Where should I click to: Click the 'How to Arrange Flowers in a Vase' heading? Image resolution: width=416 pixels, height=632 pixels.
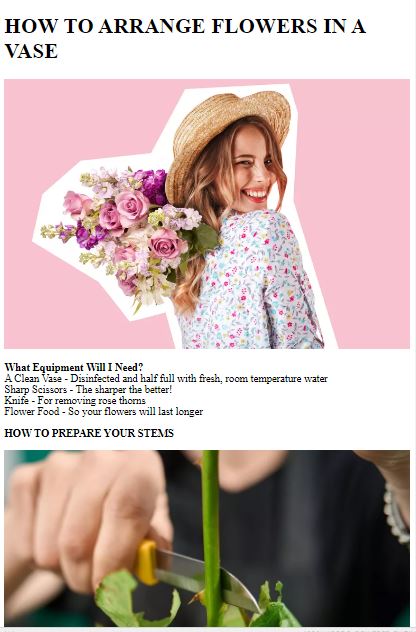[185, 38]
